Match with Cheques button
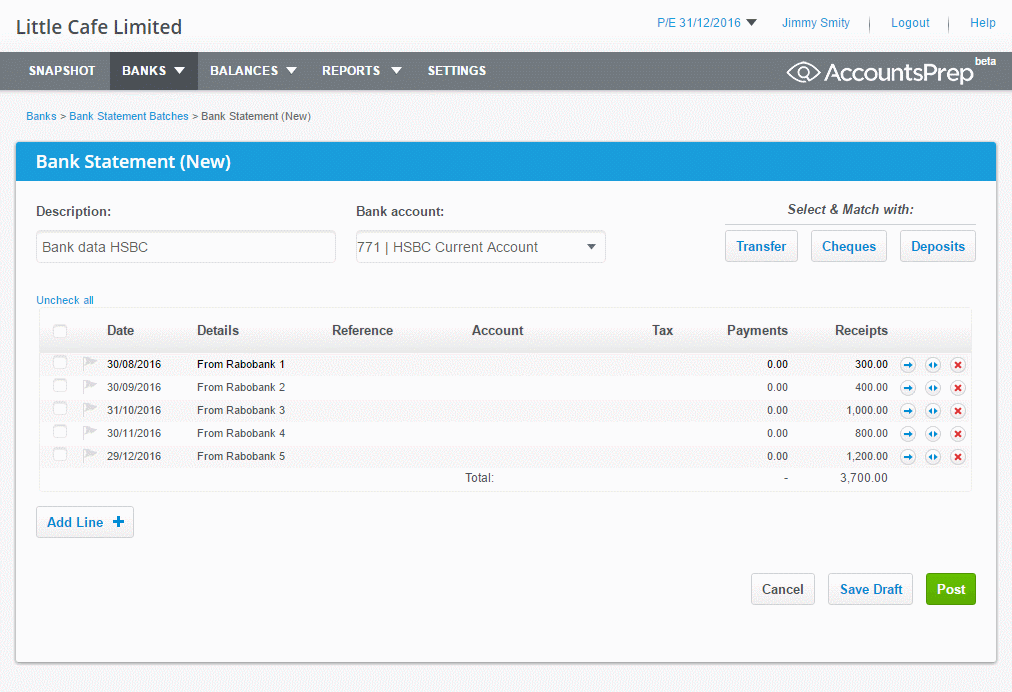 click(849, 247)
